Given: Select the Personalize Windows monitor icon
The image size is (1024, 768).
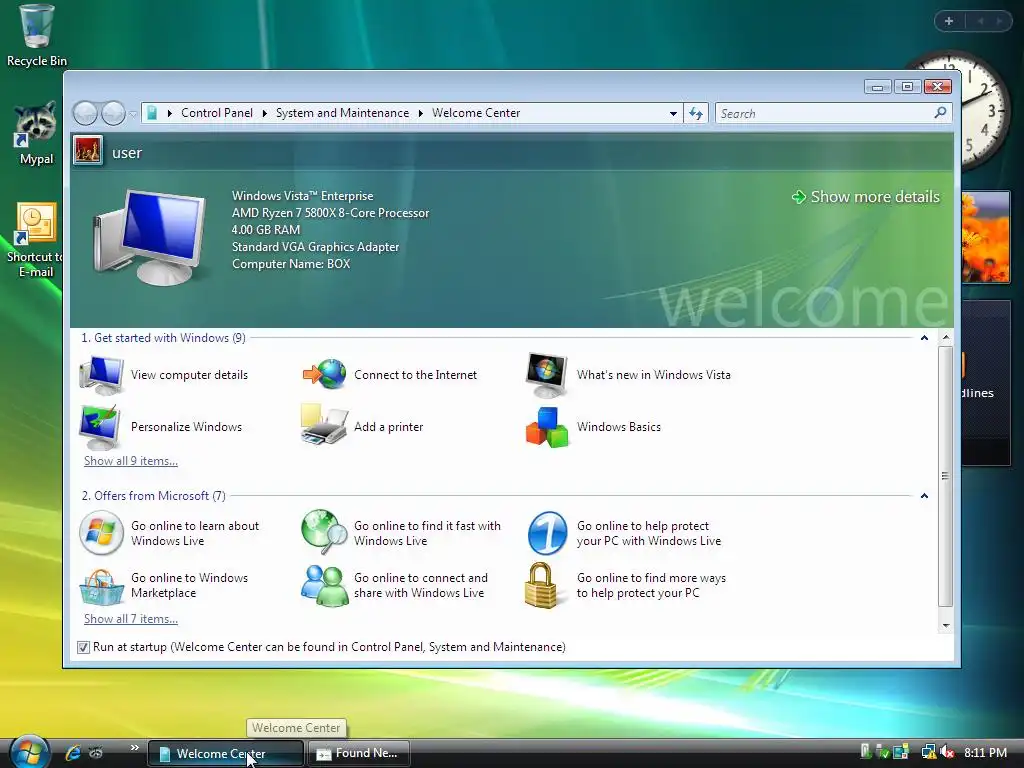Looking at the screenshot, I should 100,426.
